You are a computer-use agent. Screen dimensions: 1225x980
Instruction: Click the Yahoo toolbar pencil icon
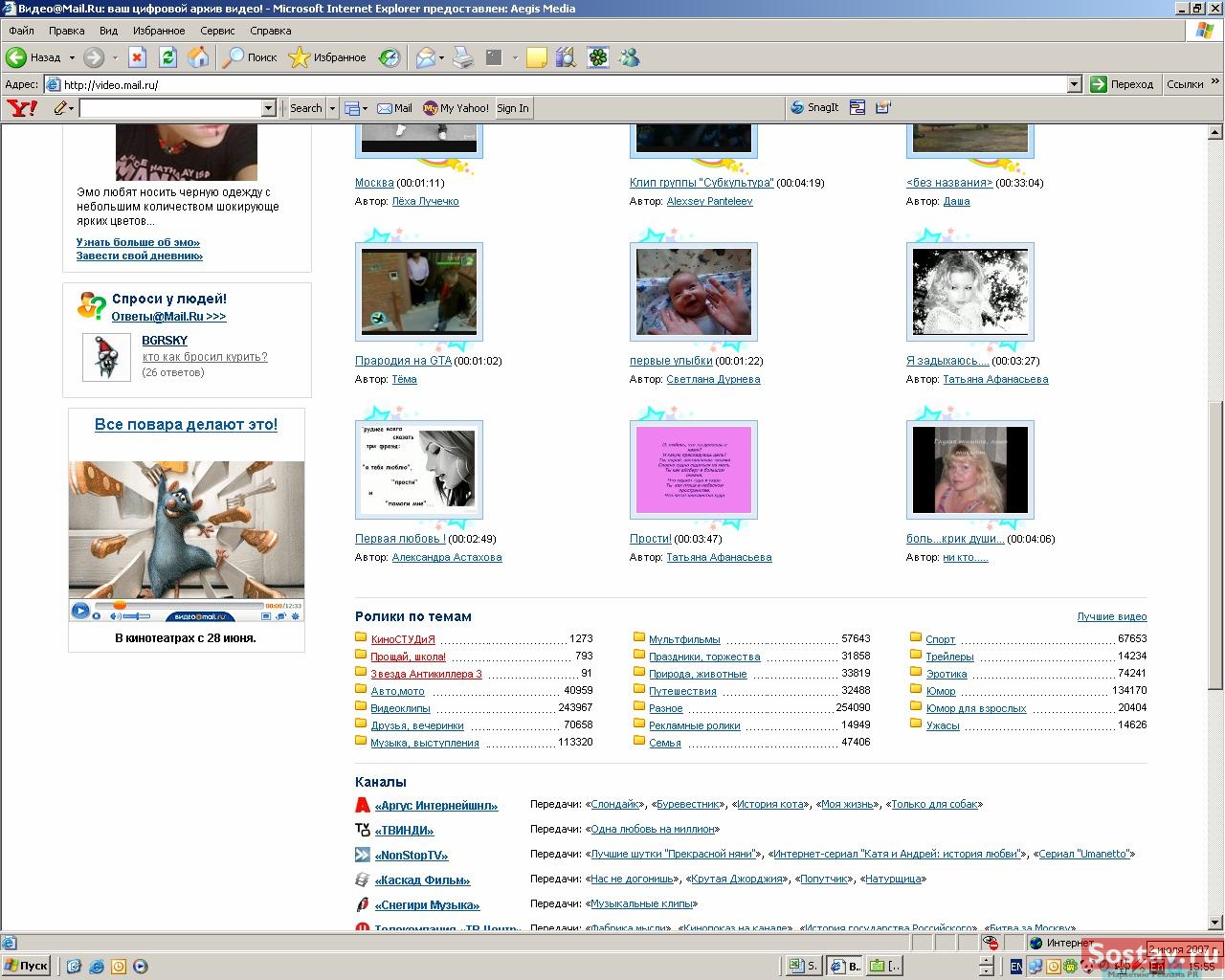pyautogui.click(x=59, y=108)
